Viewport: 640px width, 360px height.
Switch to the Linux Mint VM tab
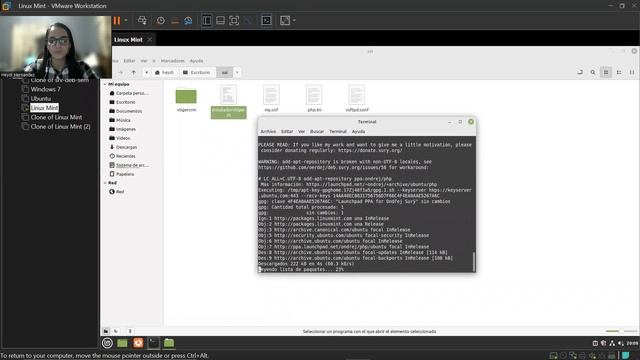point(128,40)
